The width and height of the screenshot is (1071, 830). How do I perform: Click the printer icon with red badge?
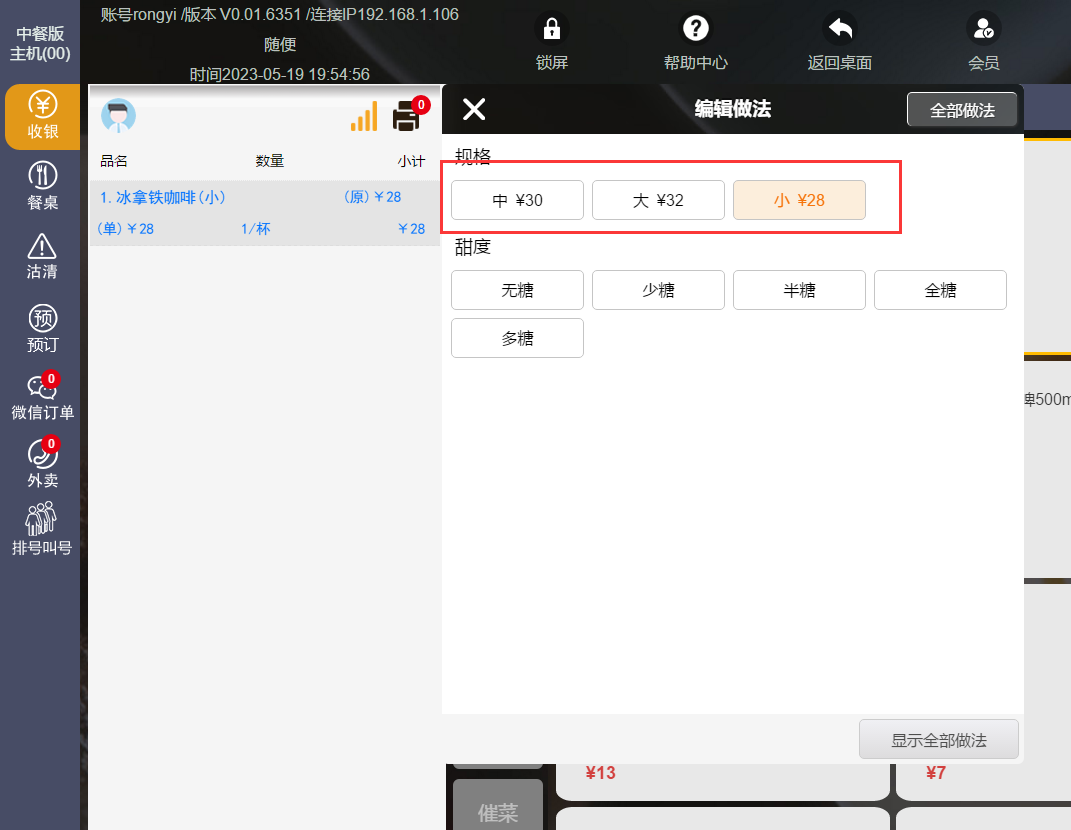(x=407, y=116)
